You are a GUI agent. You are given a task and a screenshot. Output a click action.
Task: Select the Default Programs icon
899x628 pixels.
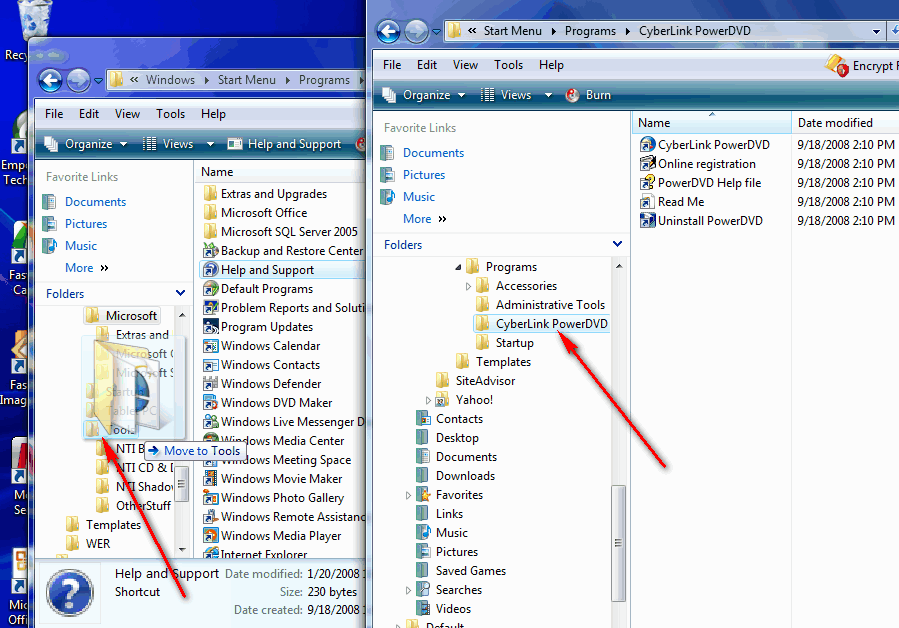[210, 288]
